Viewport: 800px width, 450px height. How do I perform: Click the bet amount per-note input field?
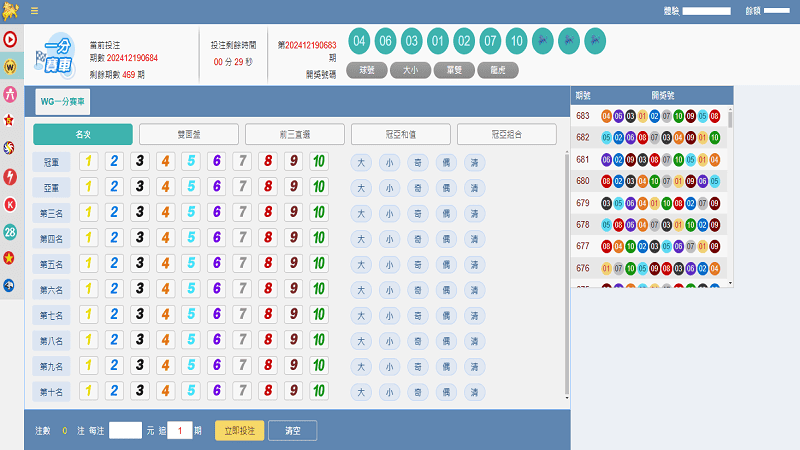125,430
